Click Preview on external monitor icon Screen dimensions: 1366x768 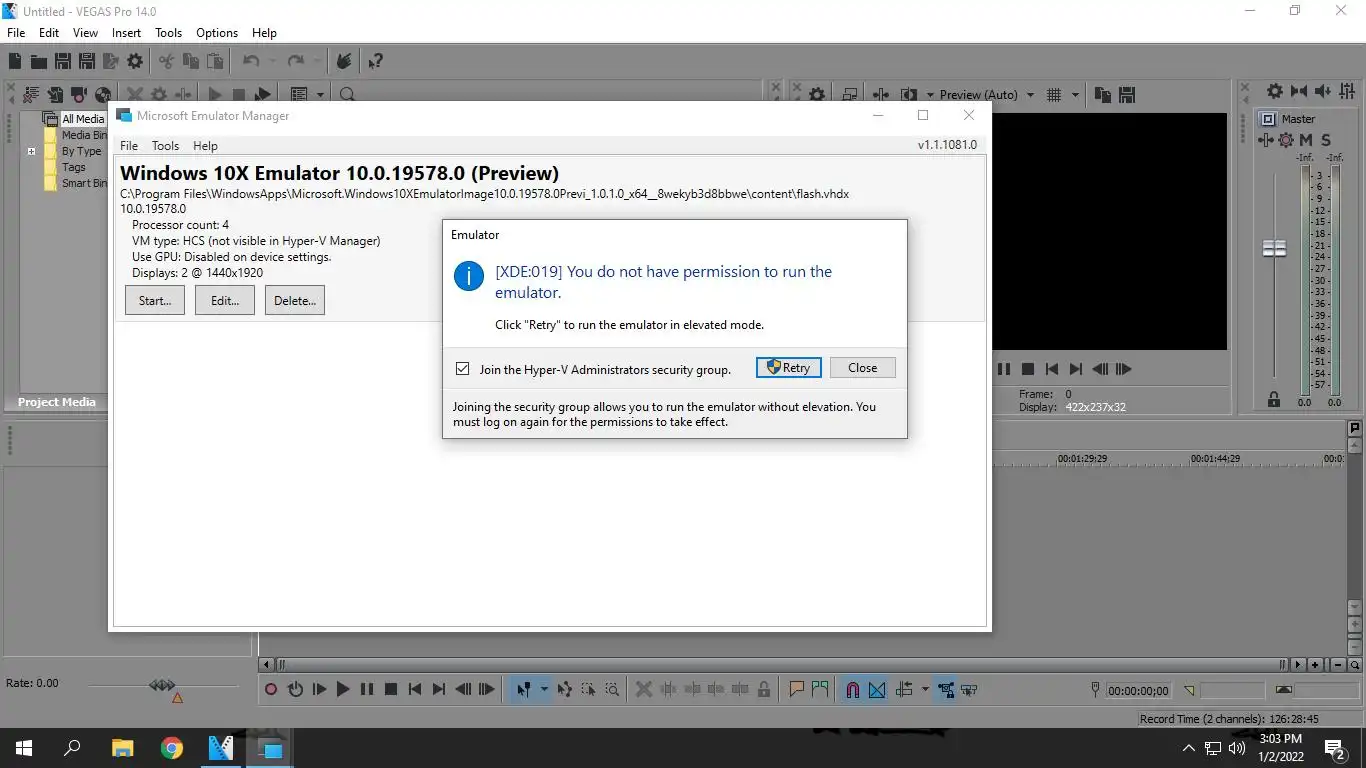pyautogui.click(x=849, y=95)
